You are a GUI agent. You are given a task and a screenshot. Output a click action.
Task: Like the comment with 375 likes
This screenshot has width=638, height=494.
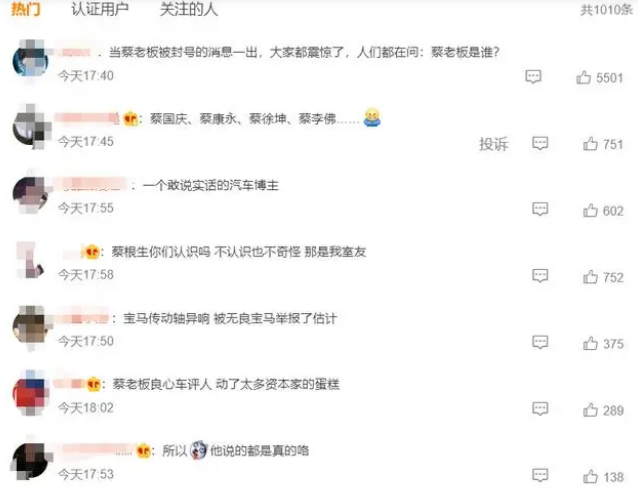coord(590,343)
